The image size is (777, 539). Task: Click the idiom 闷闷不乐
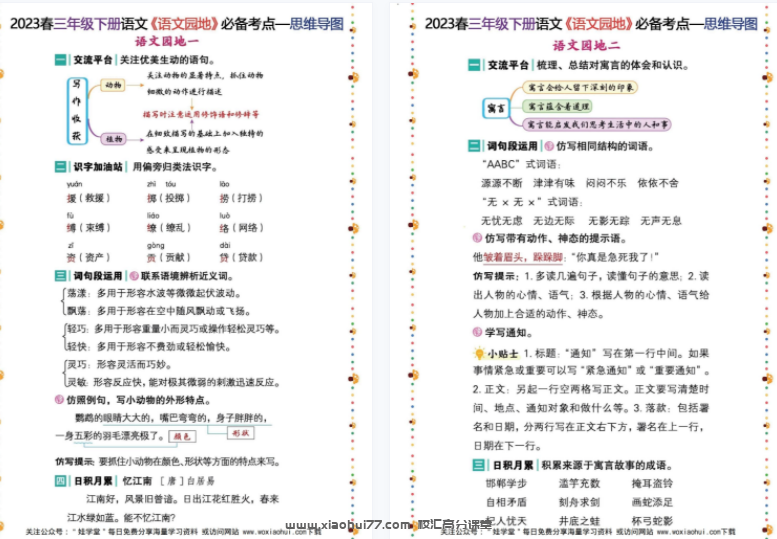(x=606, y=183)
